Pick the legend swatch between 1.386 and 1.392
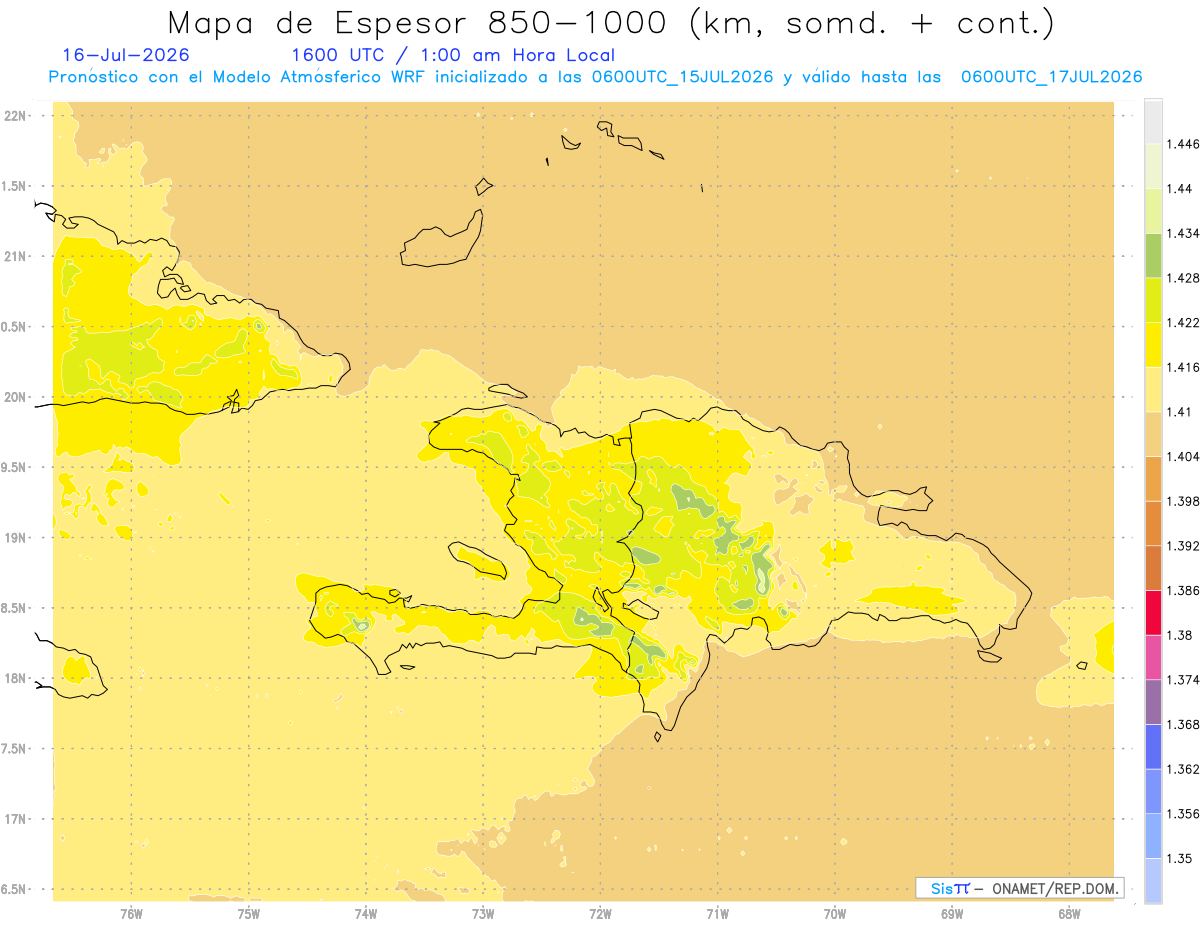The image size is (1200, 927). (1153, 567)
